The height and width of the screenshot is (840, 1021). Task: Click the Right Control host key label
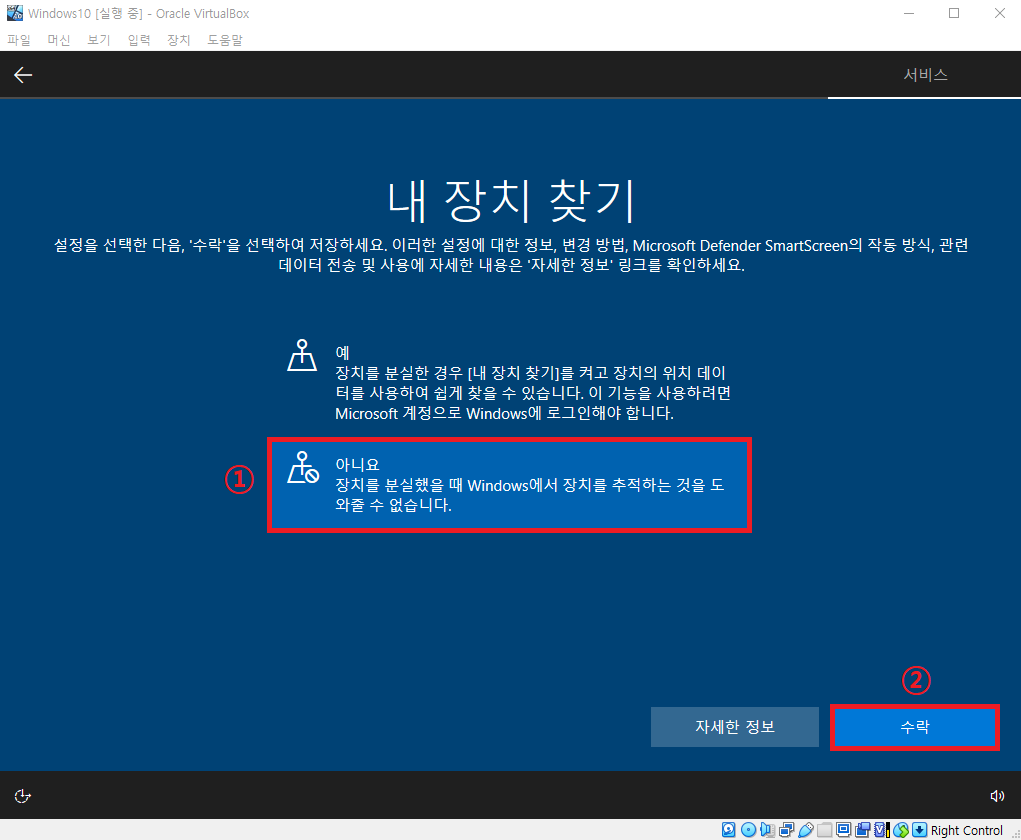point(966,830)
